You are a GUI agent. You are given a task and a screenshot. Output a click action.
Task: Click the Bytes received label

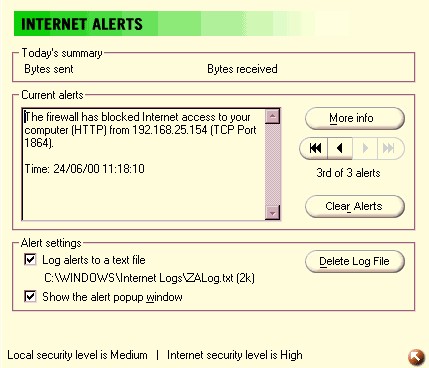coord(242,69)
